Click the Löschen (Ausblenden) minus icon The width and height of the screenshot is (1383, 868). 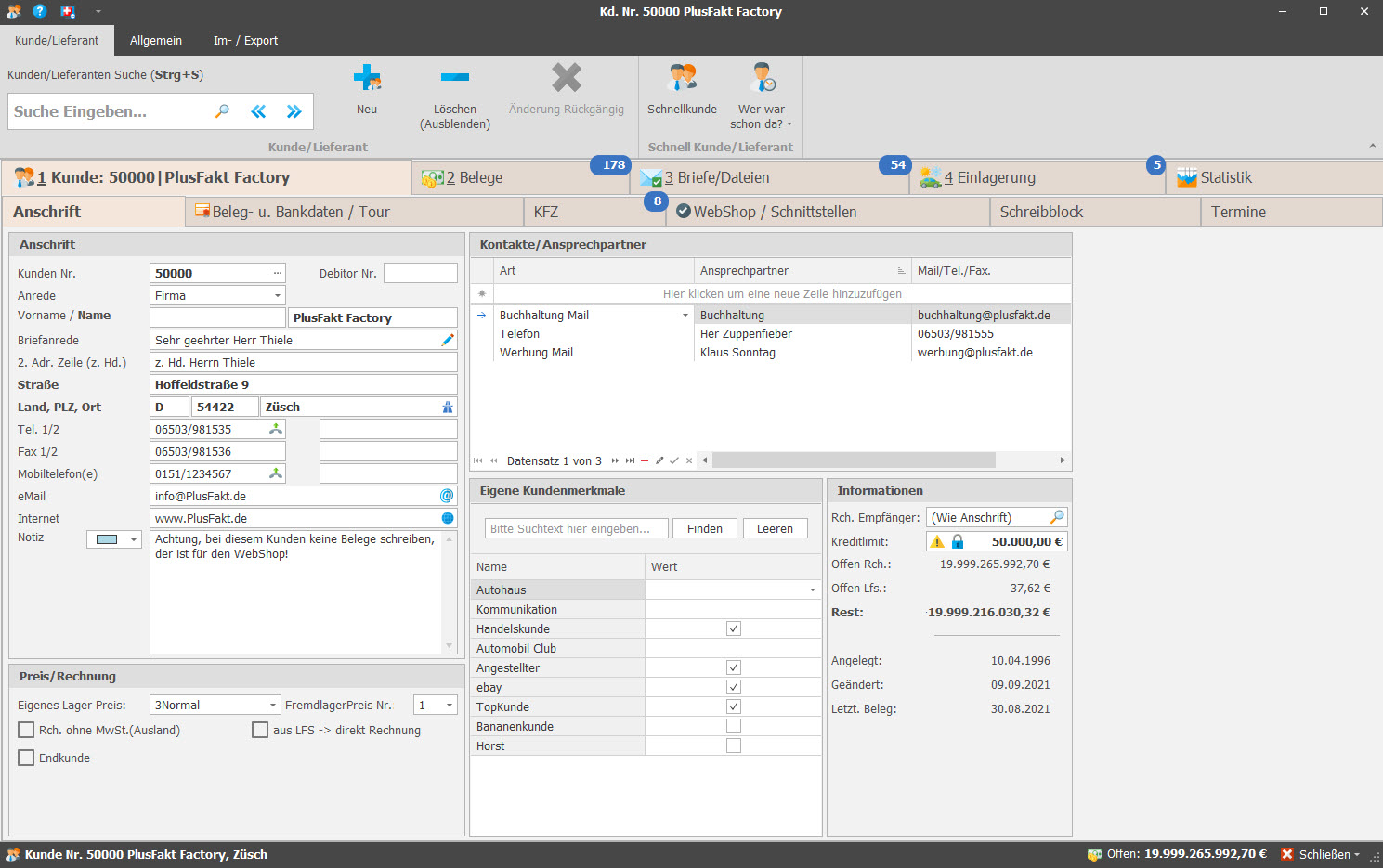pos(454,77)
